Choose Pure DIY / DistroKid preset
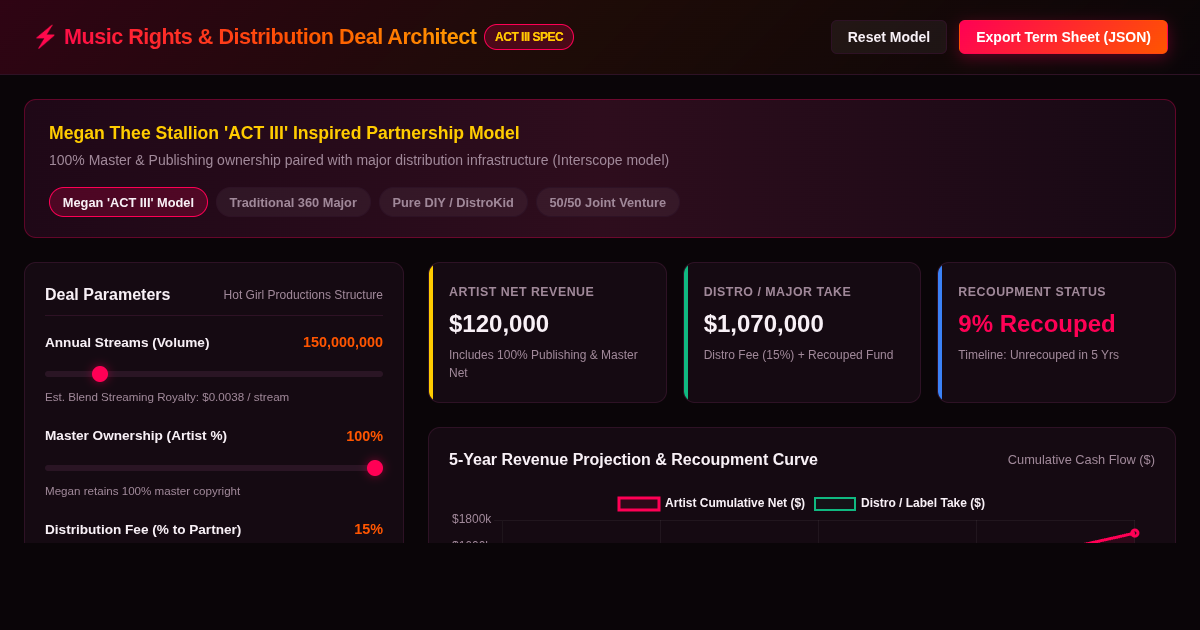This screenshot has width=1200, height=630. 453,202
